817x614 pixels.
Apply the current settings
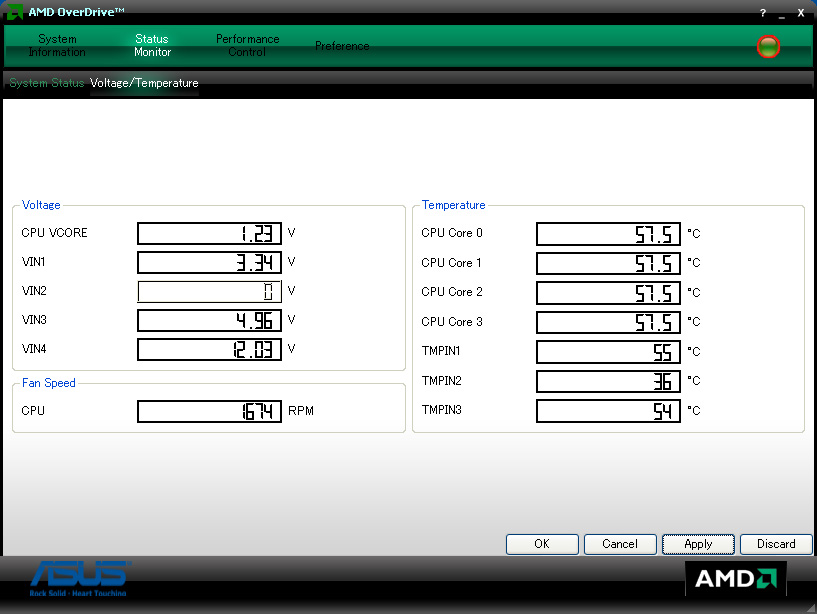point(698,544)
